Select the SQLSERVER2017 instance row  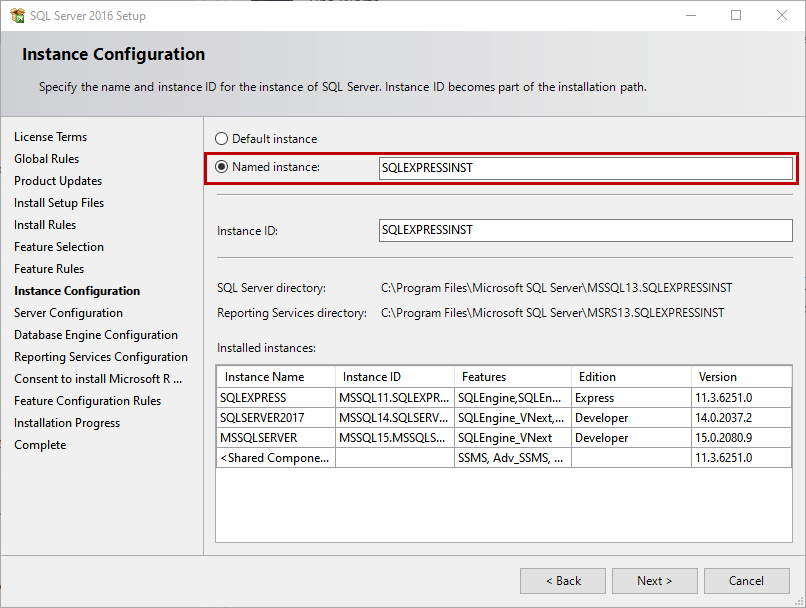point(276,418)
